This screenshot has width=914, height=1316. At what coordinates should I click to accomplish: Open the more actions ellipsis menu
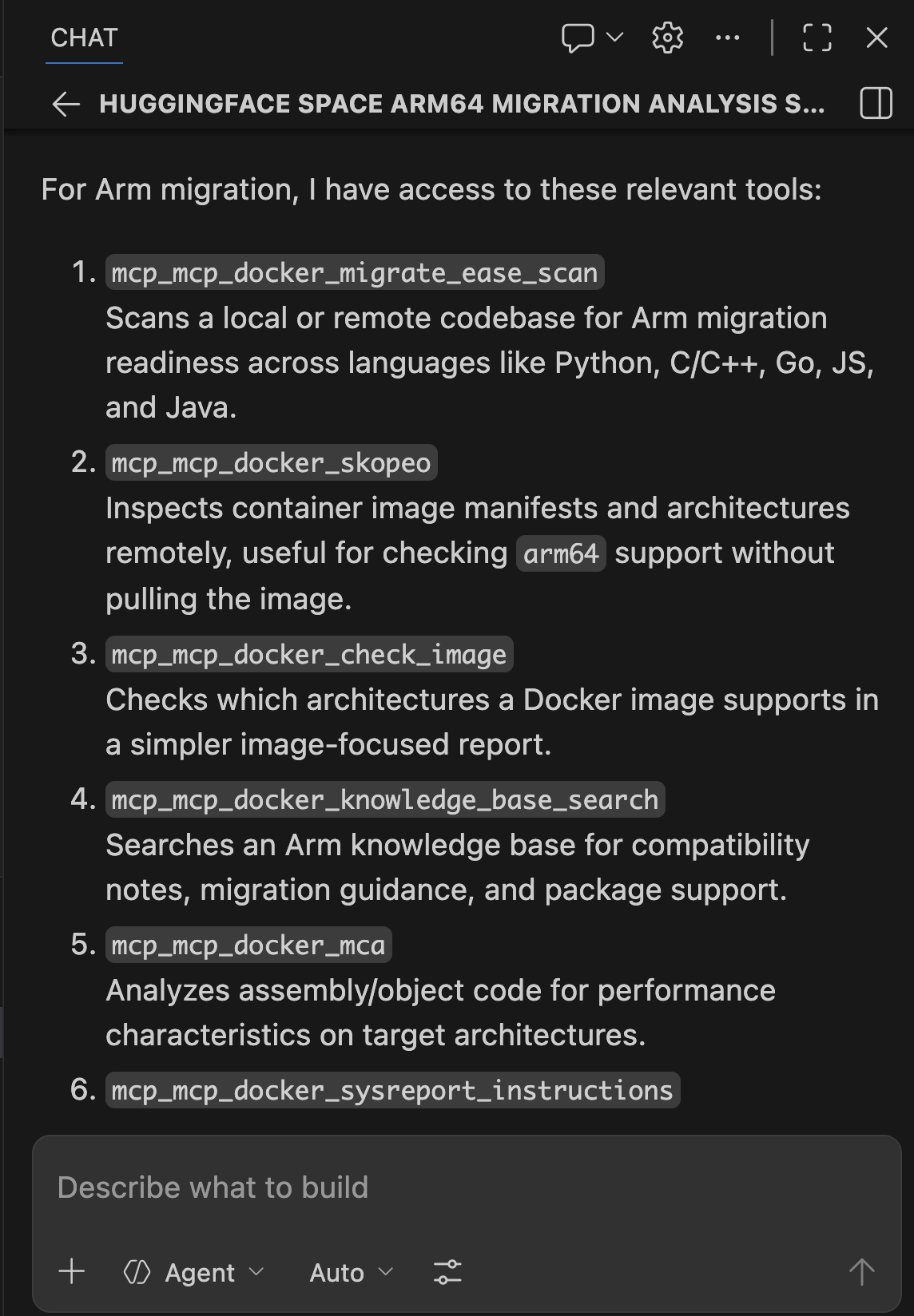tap(727, 38)
